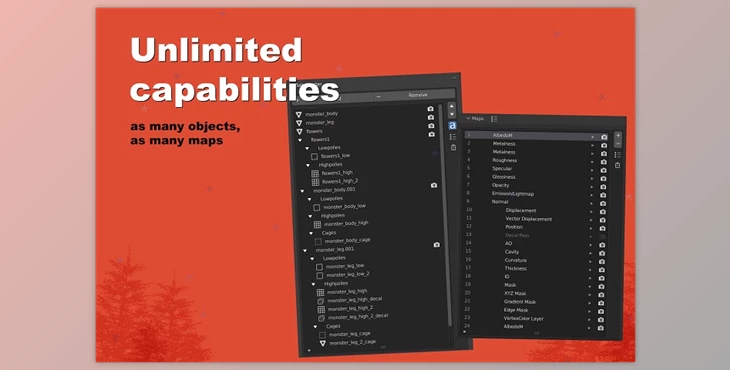730x370 pixels.
Task: Click trash icon in Maps panel sidebar
Action: [x=617, y=165]
